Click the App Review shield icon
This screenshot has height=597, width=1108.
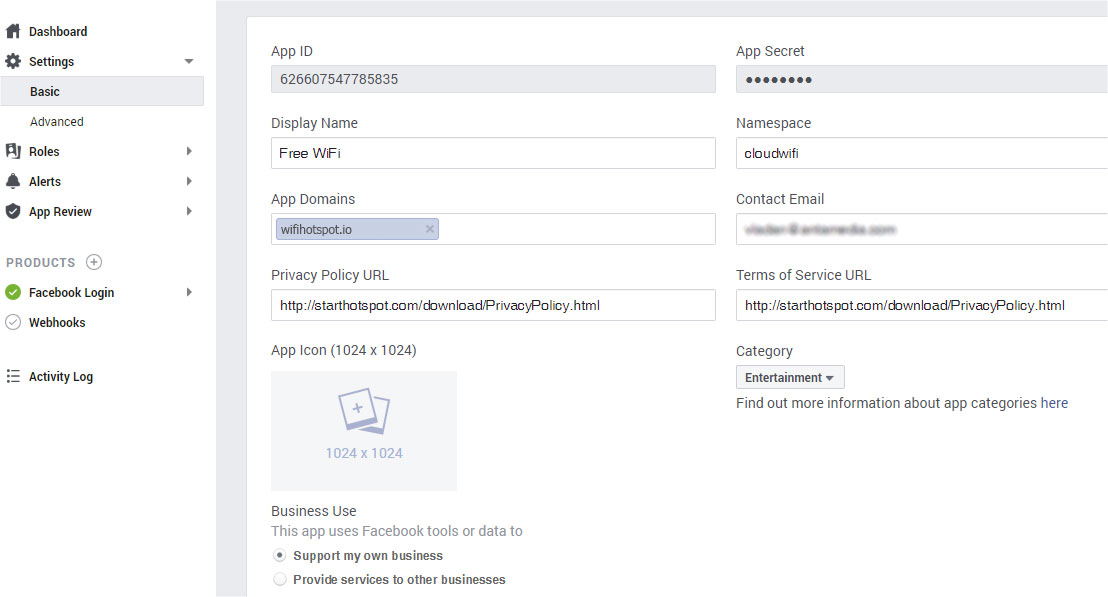[13, 211]
